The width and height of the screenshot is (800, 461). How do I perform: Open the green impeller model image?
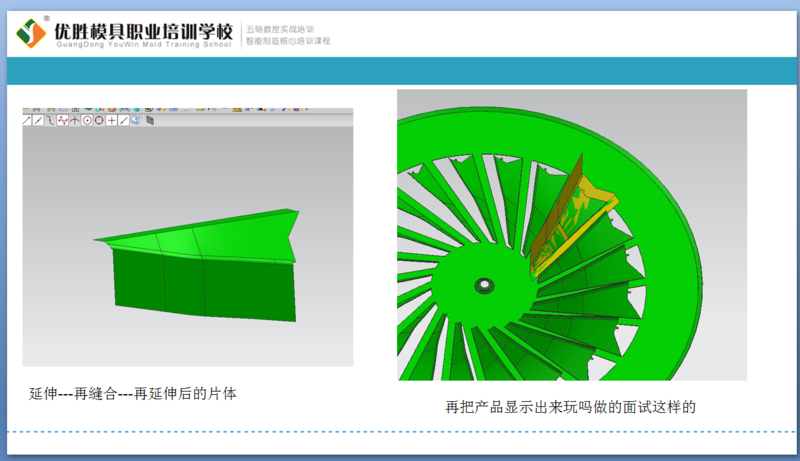[x=572, y=235]
